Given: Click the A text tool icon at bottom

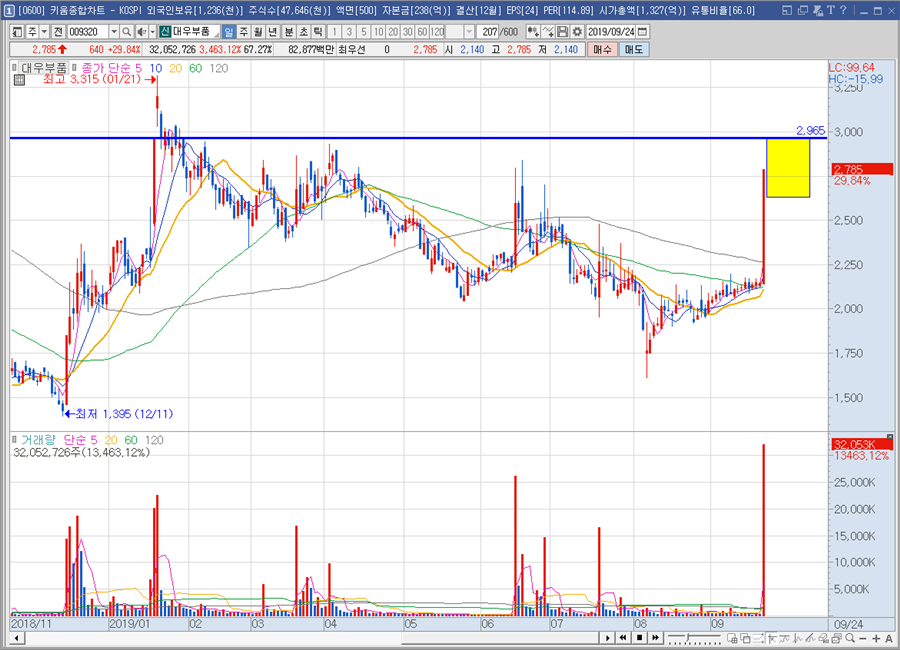Looking at the screenshot, I should pos(889,638).
